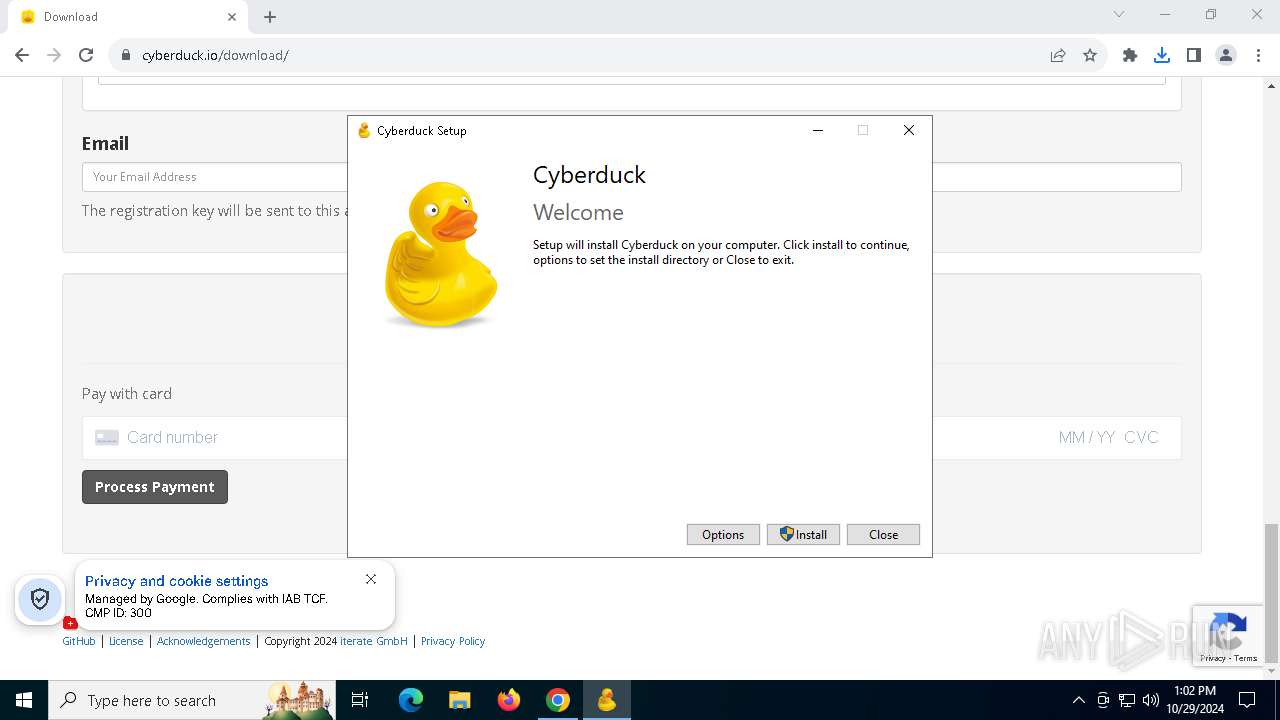Open the clock showing 1:02 PM
The height and width of the screenshot is (720, 1280).
tap(1194, 700)
